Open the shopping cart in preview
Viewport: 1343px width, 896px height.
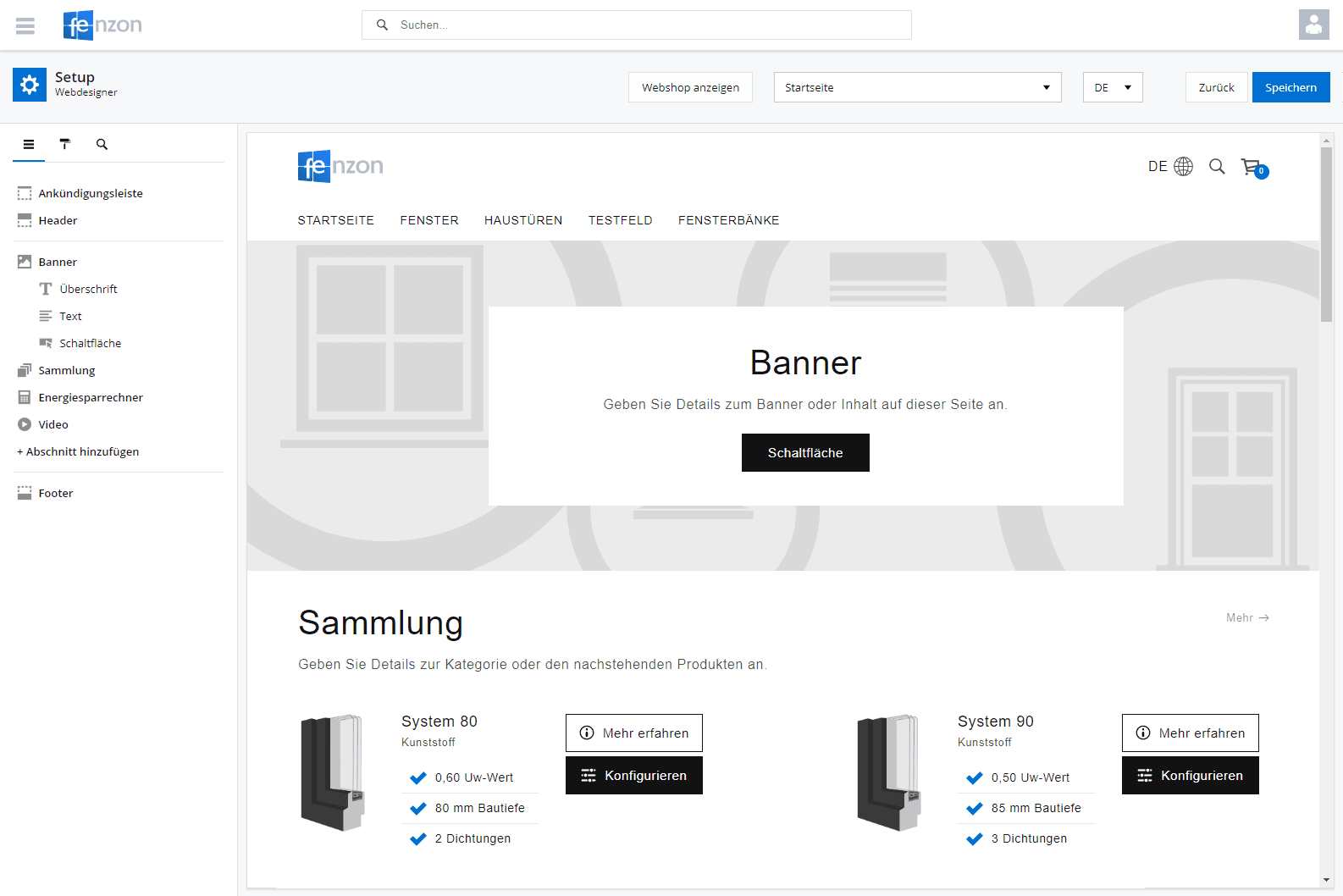pos(1252,167)
